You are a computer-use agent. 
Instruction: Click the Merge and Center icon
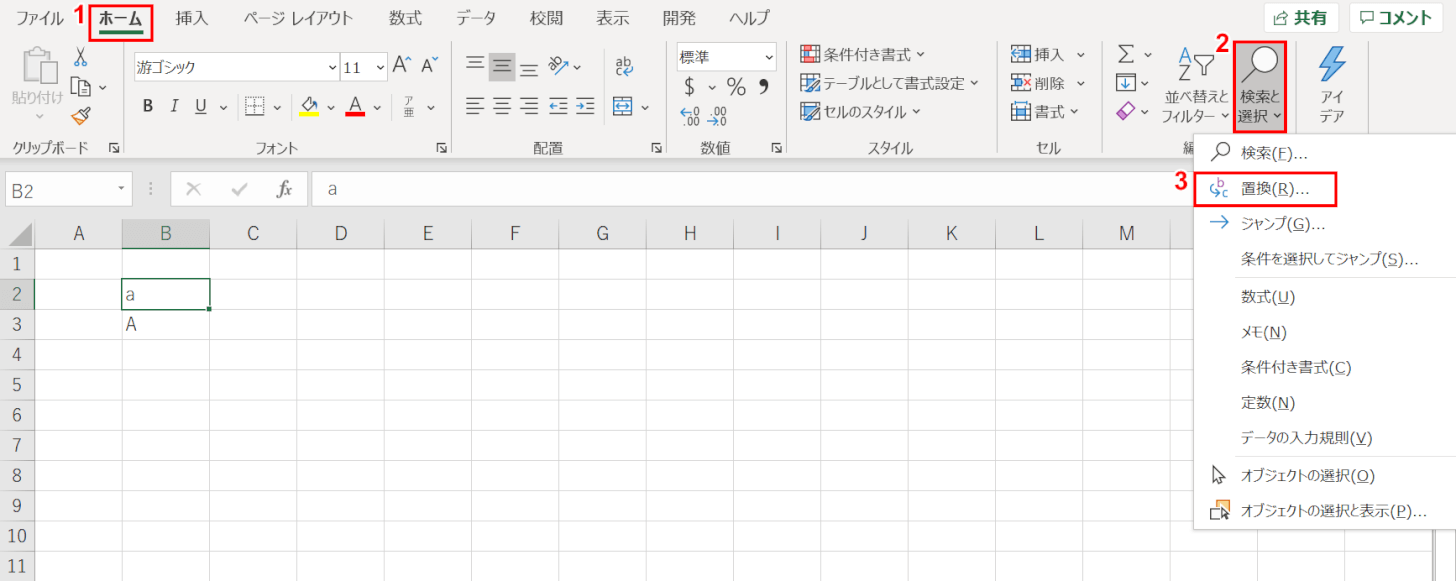tap(623, 106)
